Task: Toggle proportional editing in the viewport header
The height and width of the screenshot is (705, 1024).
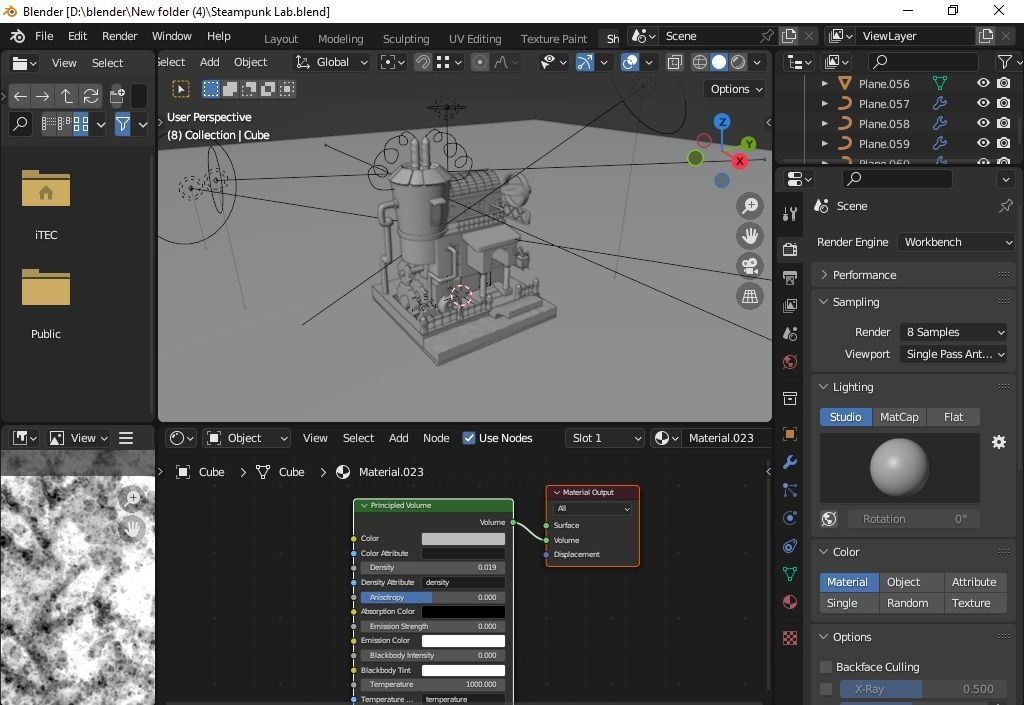Action: 479,62
